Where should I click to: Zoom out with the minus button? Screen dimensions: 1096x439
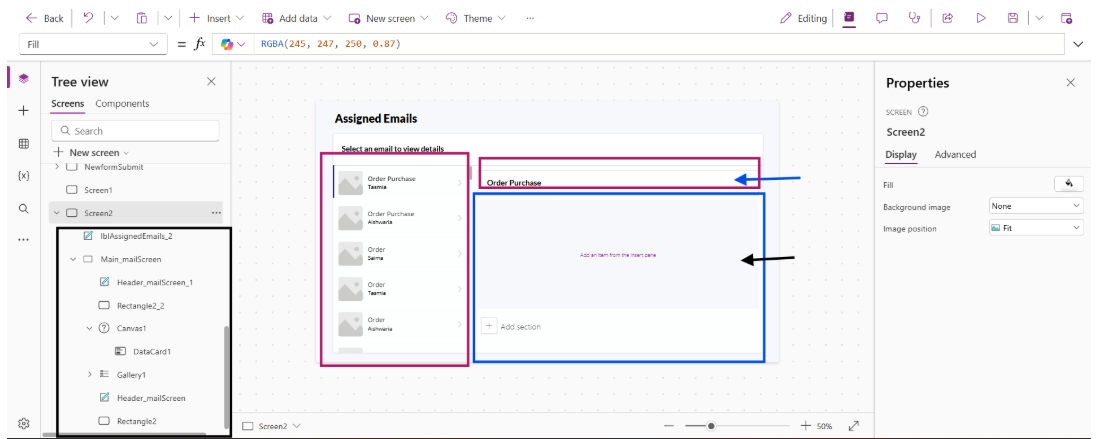[669, 426]
